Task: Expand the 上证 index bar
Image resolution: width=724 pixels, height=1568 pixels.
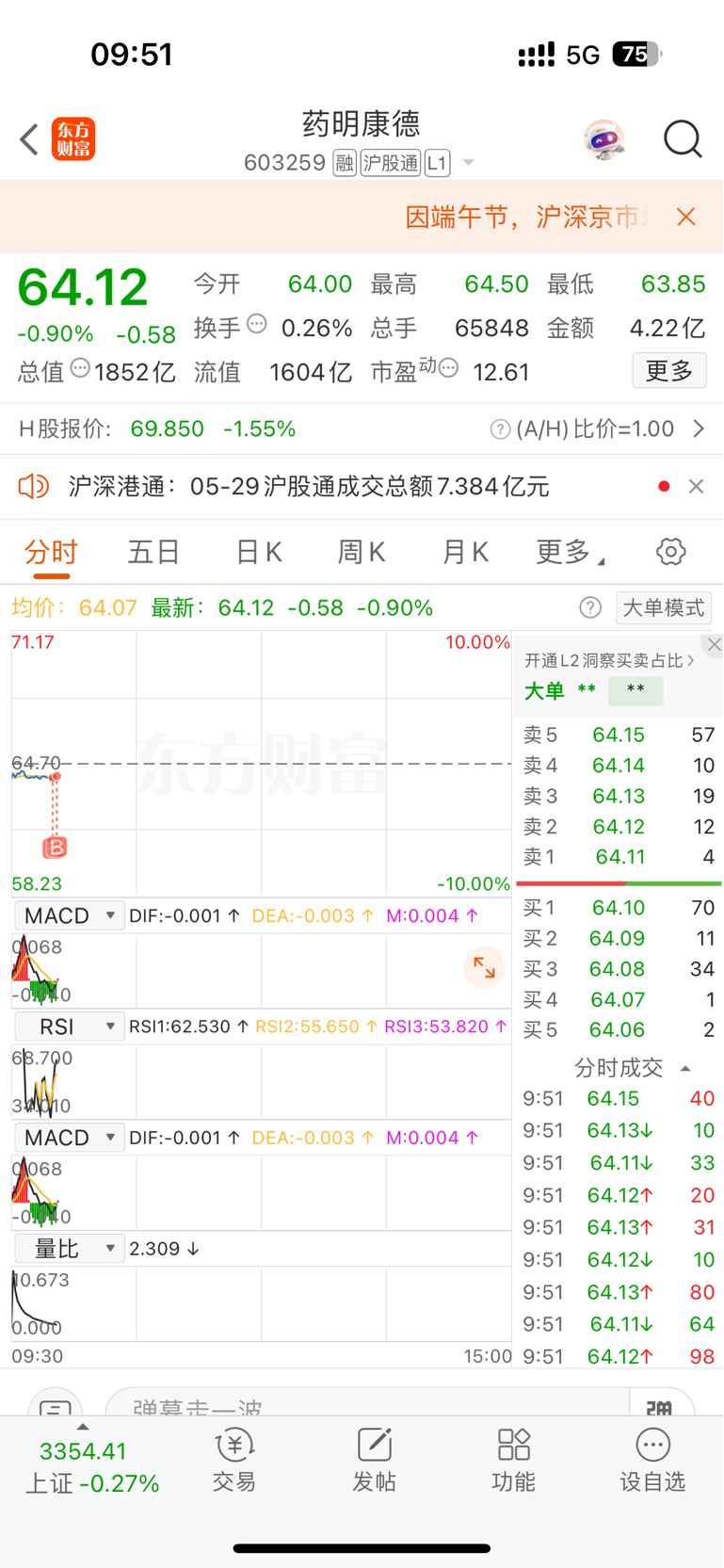Action: click(x=83, y=1426)
